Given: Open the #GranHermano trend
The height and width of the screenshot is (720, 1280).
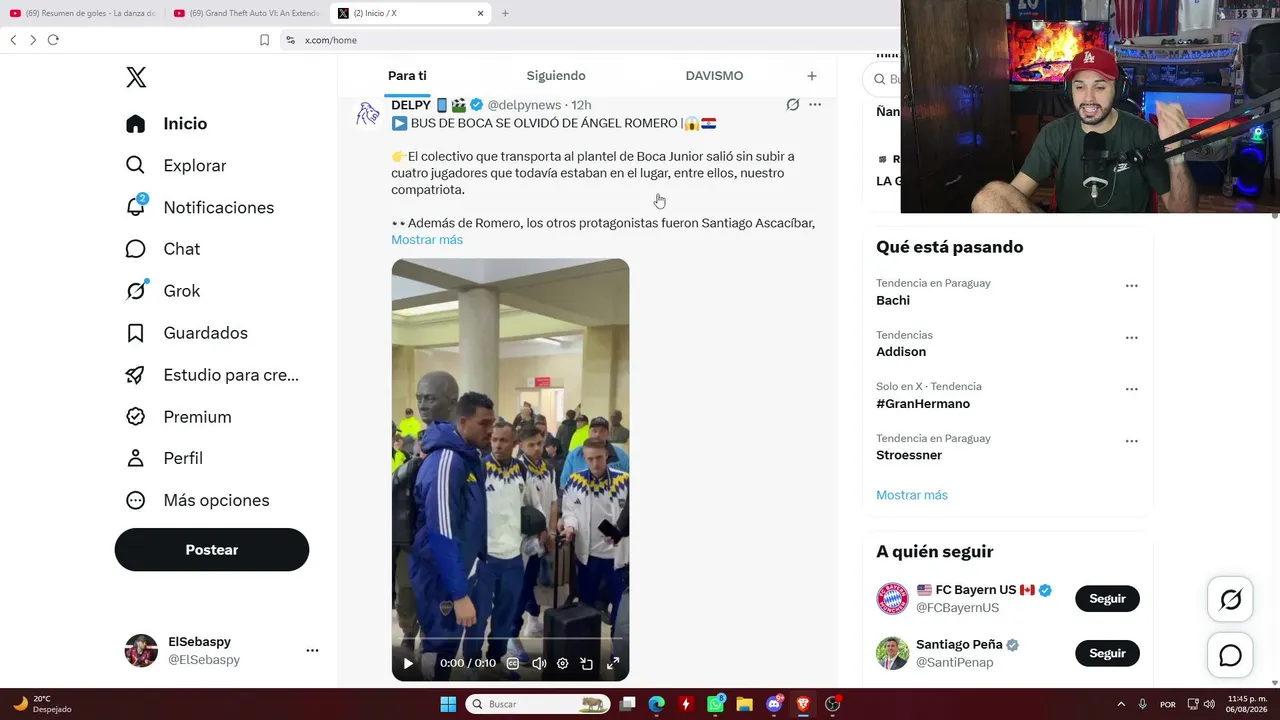Looking at the screenshot, I should 923,404.
